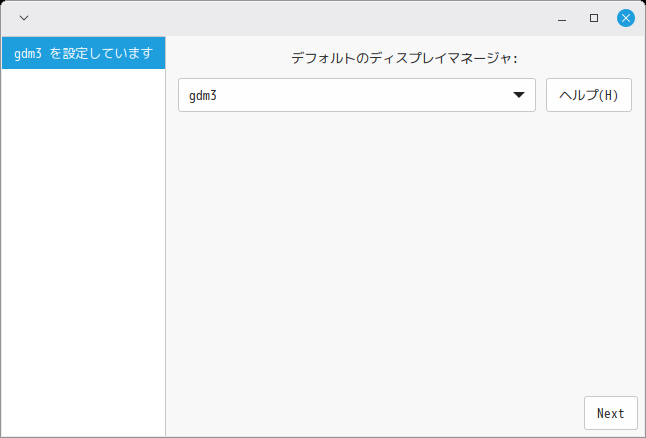Image resolution: width=646 pixels, height=438 pixels.
Task: Click Next to continue configuration
Action: click(610, 413)
